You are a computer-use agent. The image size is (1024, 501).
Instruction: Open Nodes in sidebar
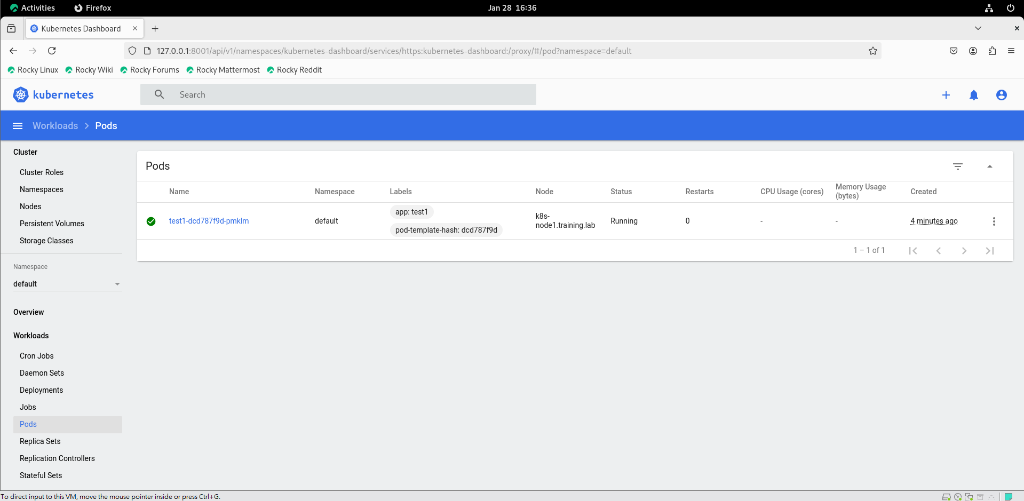pos(30,206)
